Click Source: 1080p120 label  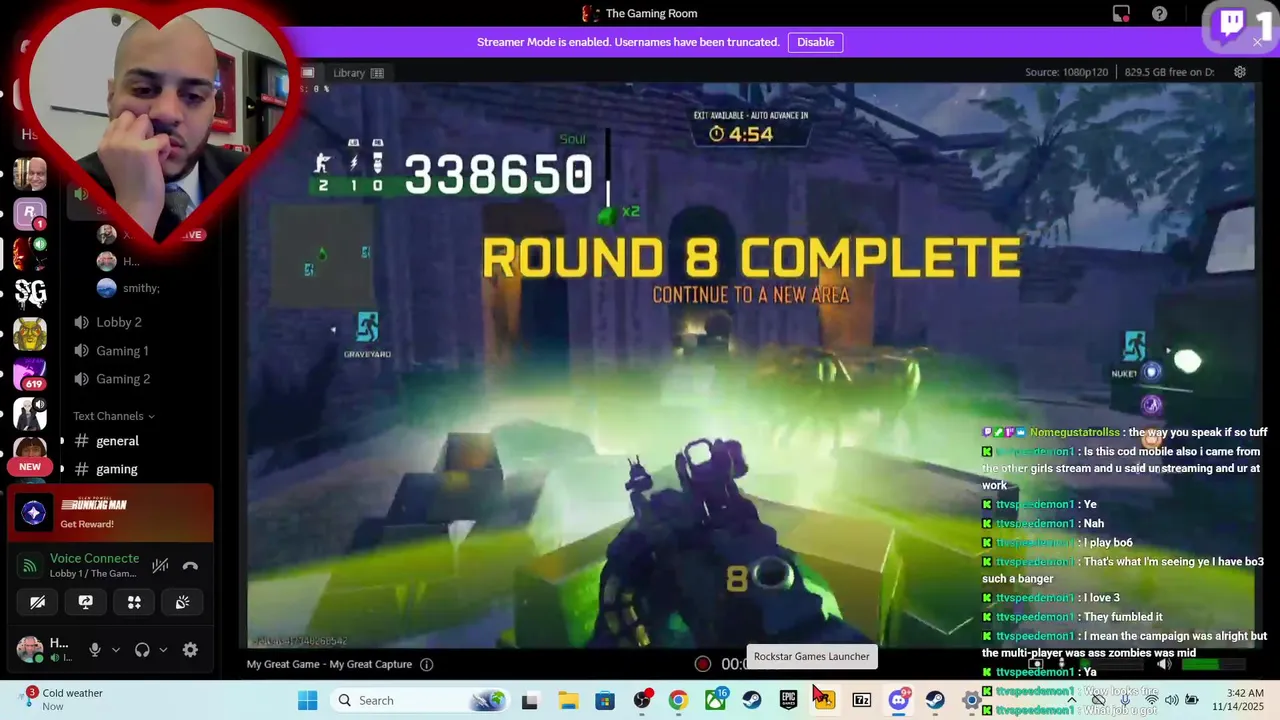point(1068,72)
